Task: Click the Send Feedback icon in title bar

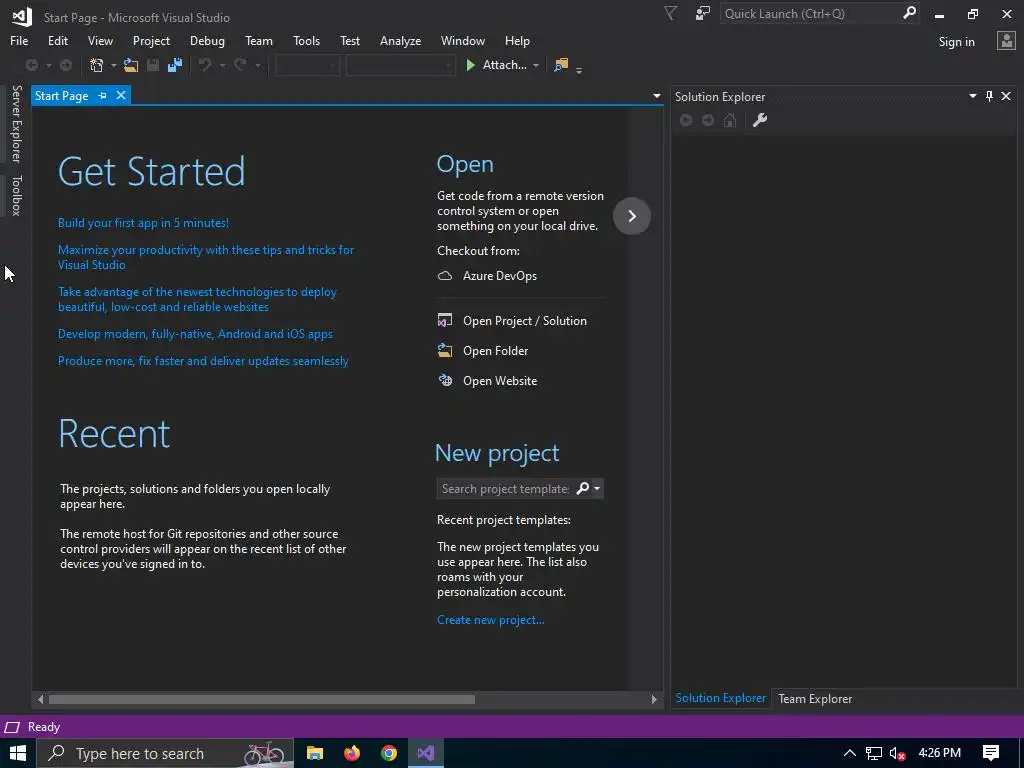Action: pyautogui.click(x=703, y=13)
